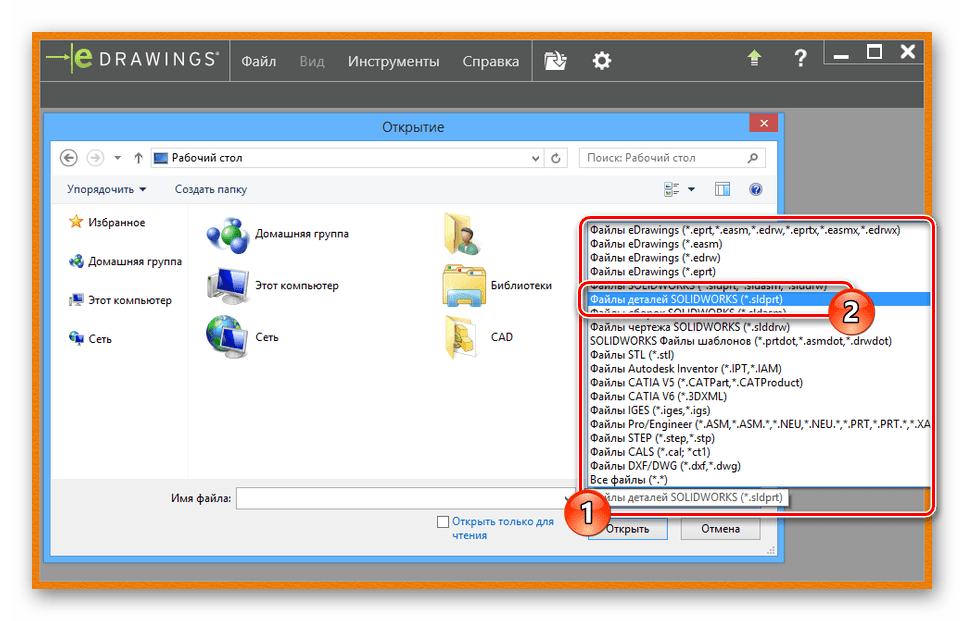Viewport: 964px width, 621px height.
Task: Select Сеть in the navigation pane
Action: (x=90, y=339)
